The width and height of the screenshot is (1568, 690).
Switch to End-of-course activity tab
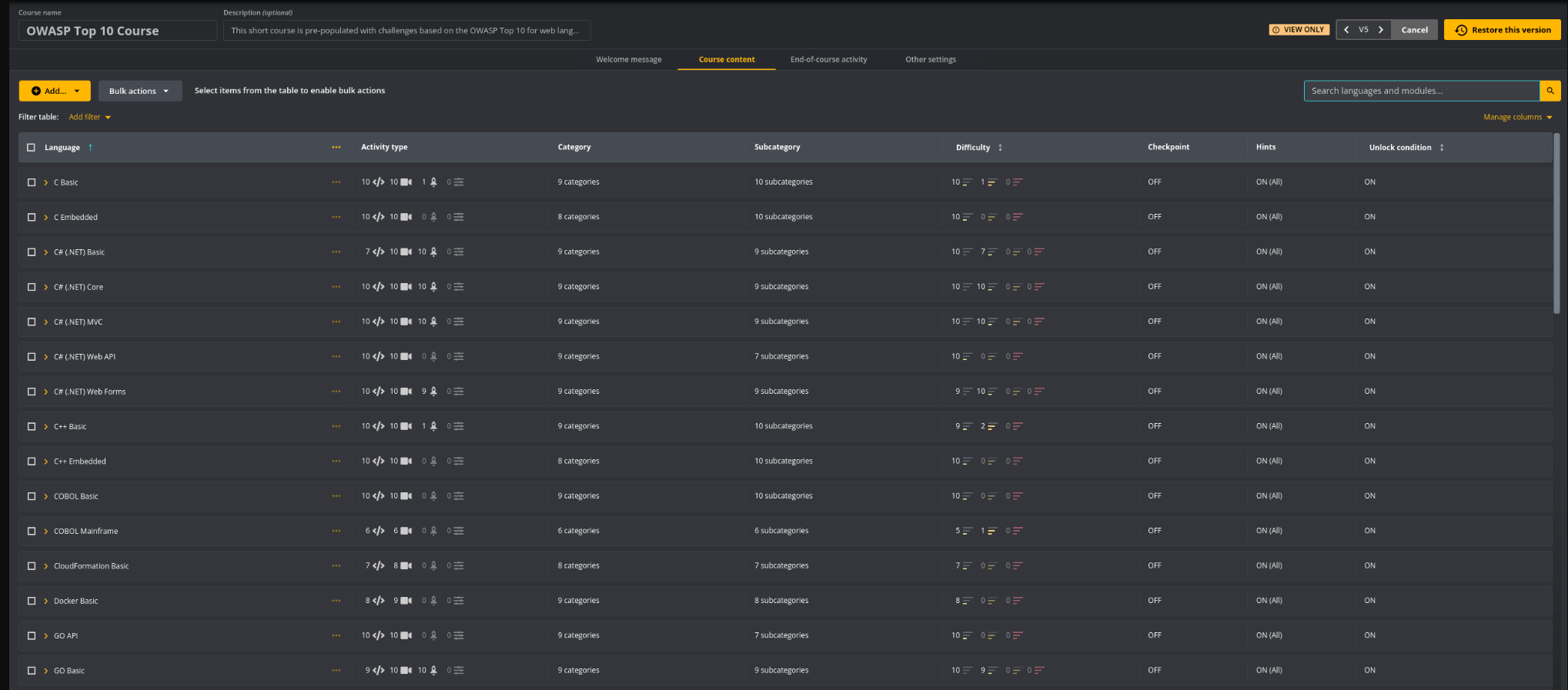click(x=828, y=59)
